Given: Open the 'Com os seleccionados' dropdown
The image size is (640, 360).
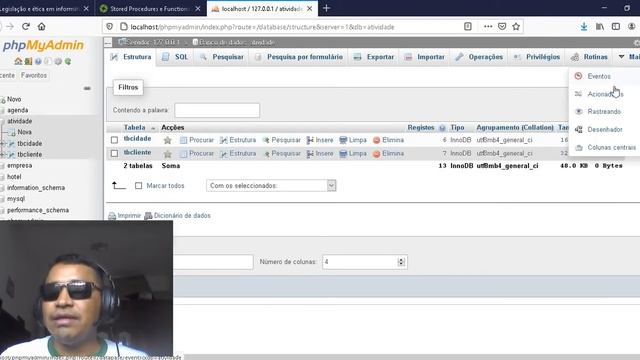Looking at the screenshot, I should click(x=271, y=186).
